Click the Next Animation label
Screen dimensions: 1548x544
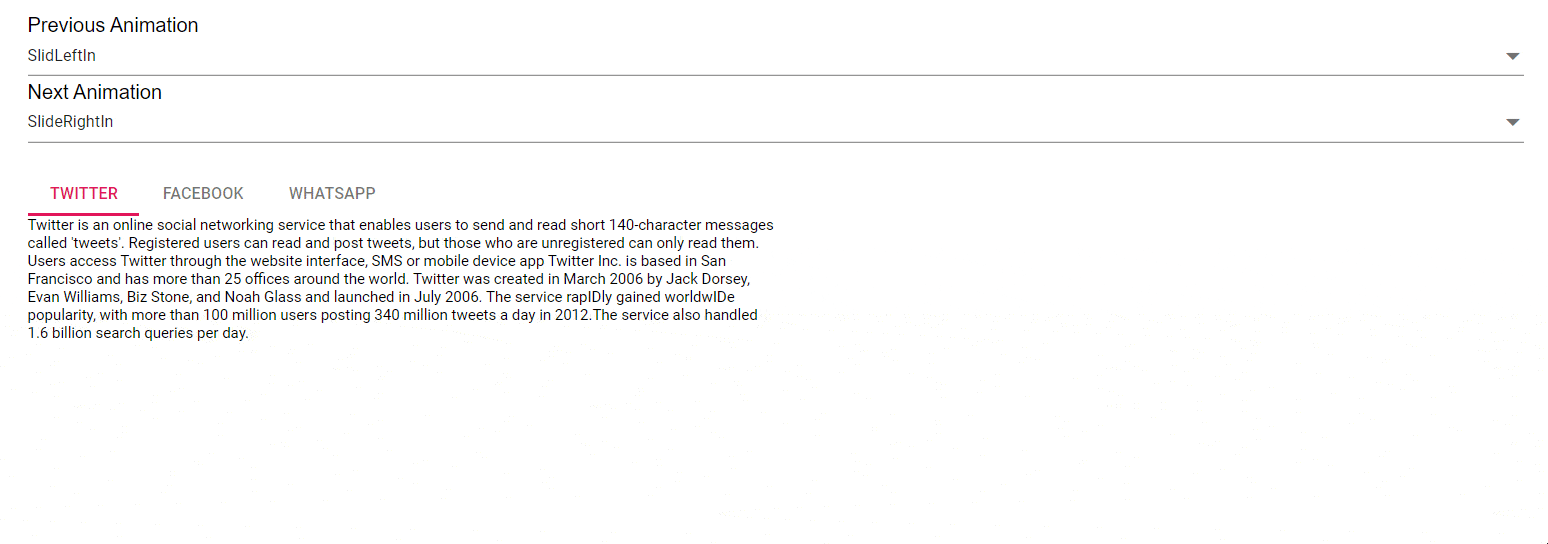point(95,92)
